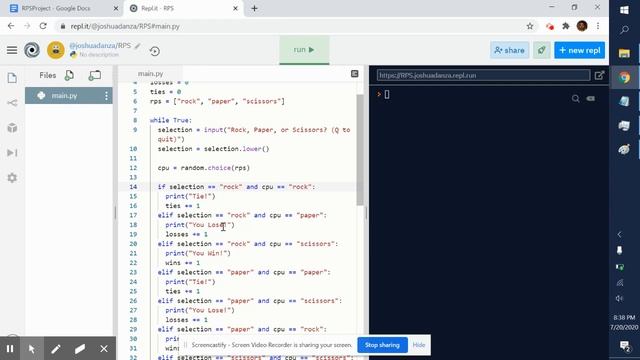Open the Packages cube icon
Image resolution: width=640 pixels, height=360 pixels.
point(12,128)
